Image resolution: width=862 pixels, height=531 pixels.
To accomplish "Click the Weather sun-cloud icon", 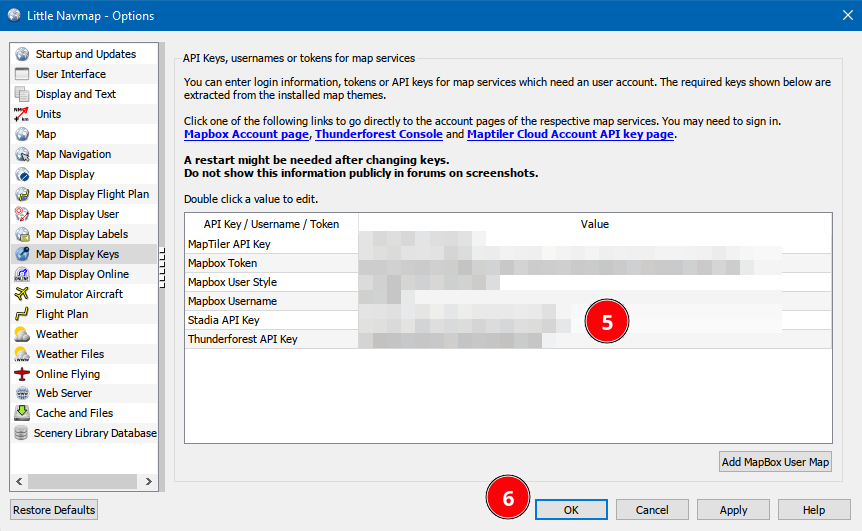I will click(x=22, y=334).
